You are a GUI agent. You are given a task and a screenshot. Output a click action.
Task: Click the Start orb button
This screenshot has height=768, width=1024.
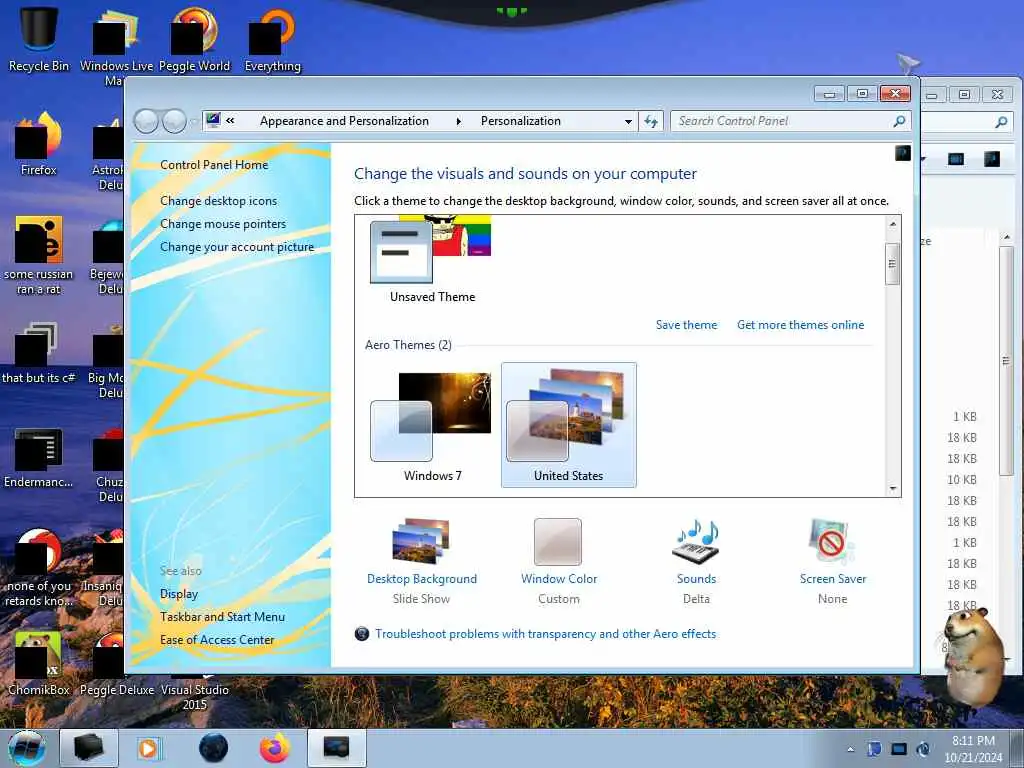click(27, 748)
